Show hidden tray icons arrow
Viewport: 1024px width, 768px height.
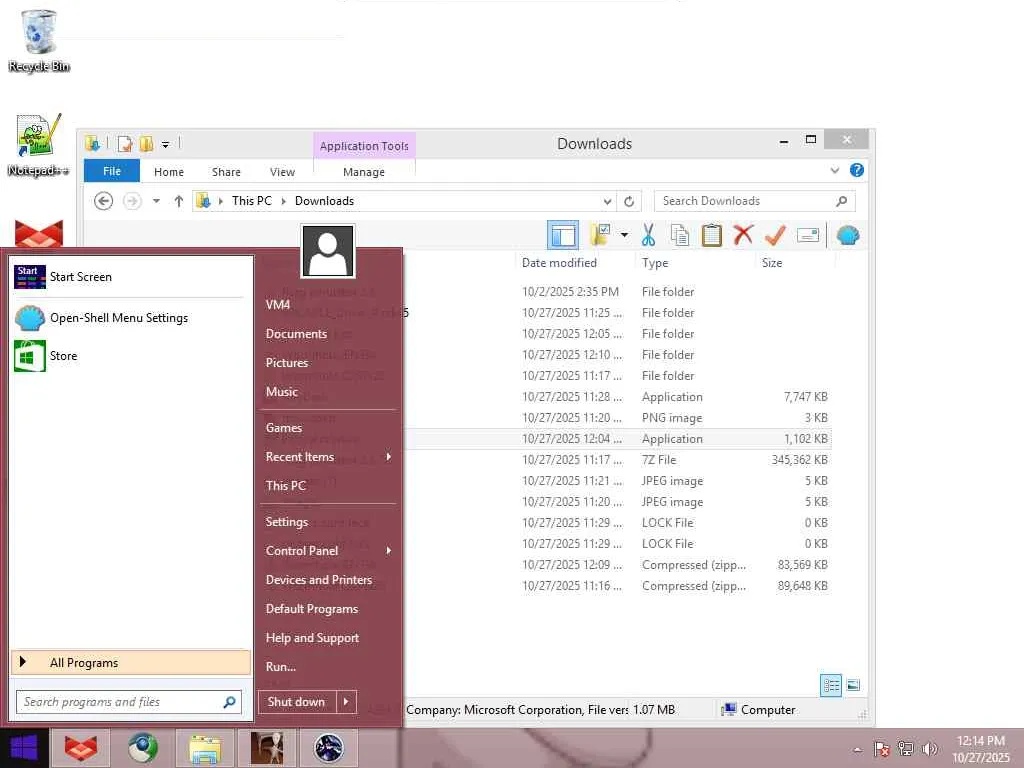pyautogui.click(x=857, y=750)
